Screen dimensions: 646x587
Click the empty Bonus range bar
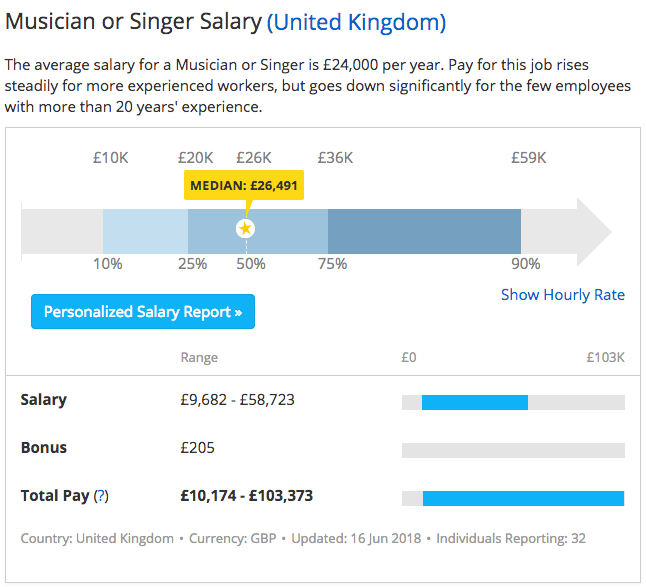pos(513,450)
